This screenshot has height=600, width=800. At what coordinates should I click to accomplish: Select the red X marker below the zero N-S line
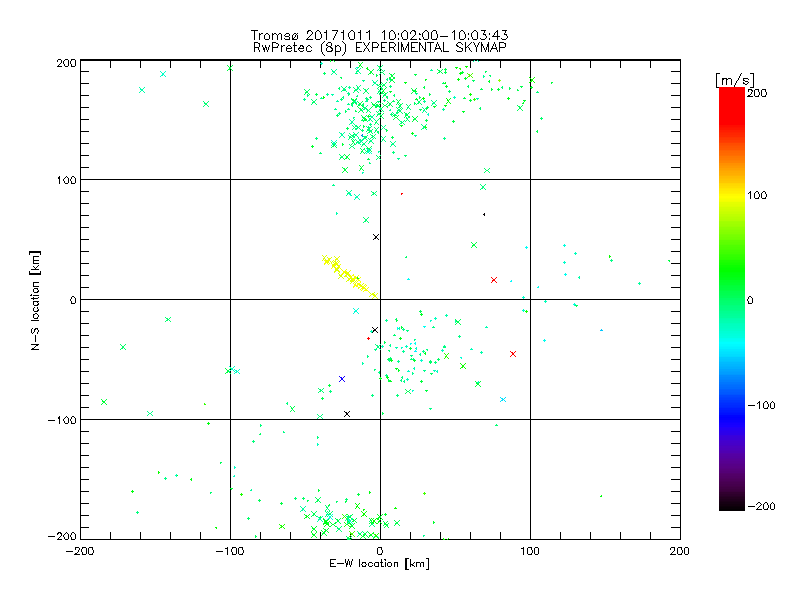click(x=513, y=354)
